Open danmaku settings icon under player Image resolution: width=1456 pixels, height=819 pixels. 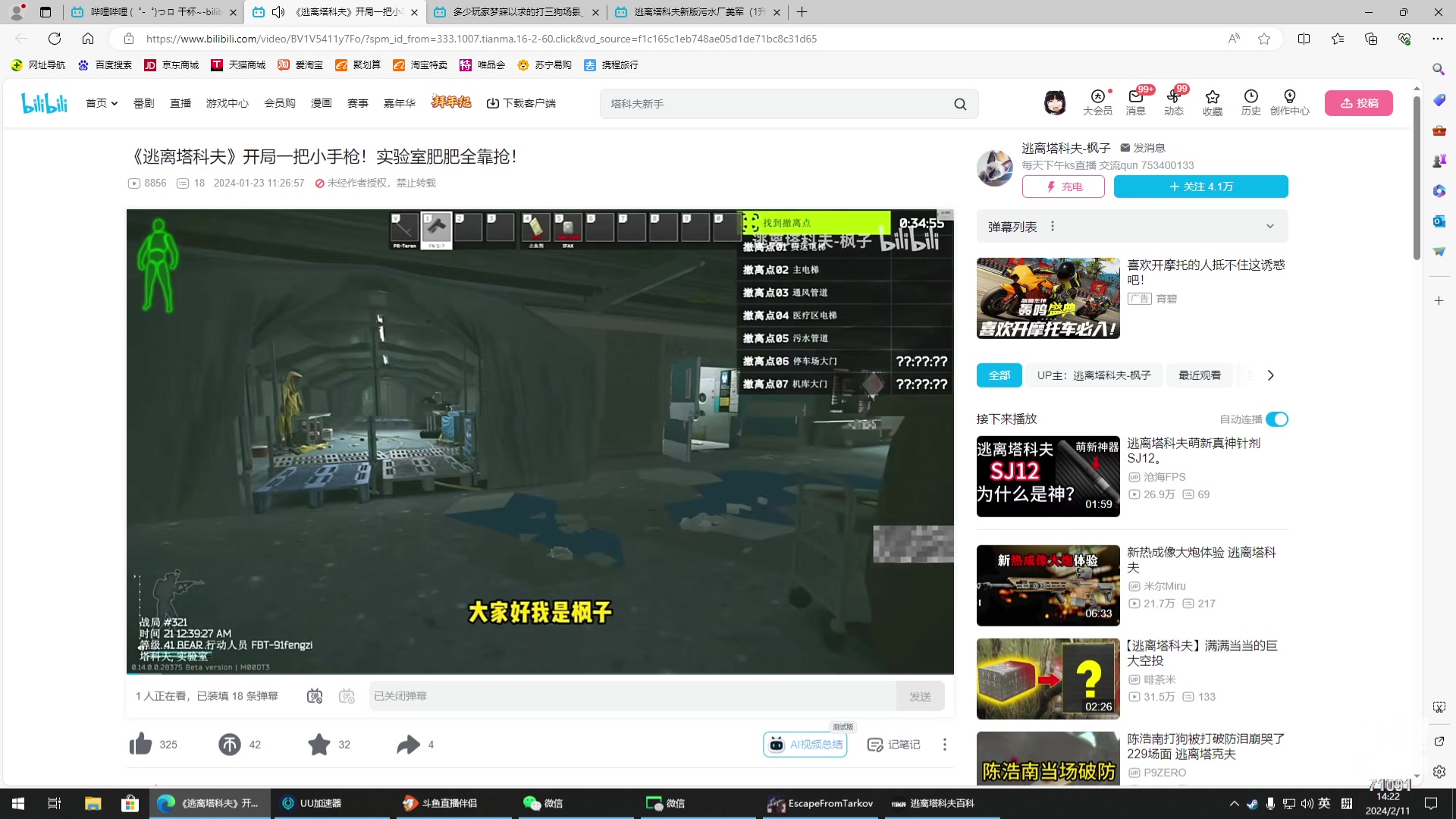347,696
